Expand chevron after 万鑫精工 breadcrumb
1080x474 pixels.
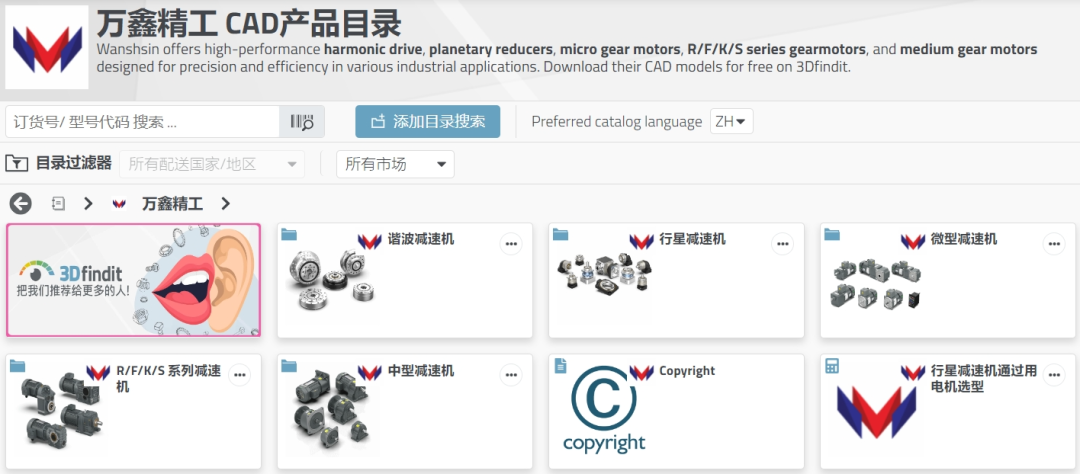[x=225, y=203]
